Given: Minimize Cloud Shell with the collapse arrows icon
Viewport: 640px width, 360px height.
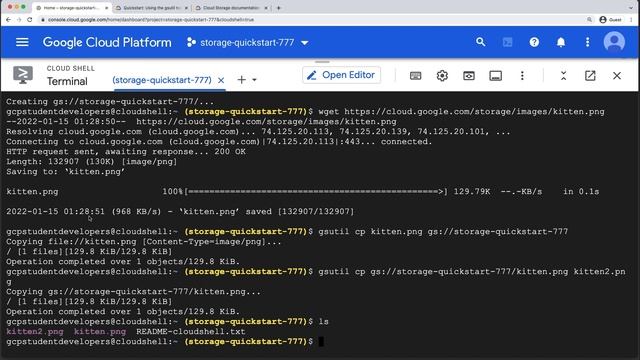Looking at the screenshot, I should [563, 76].
